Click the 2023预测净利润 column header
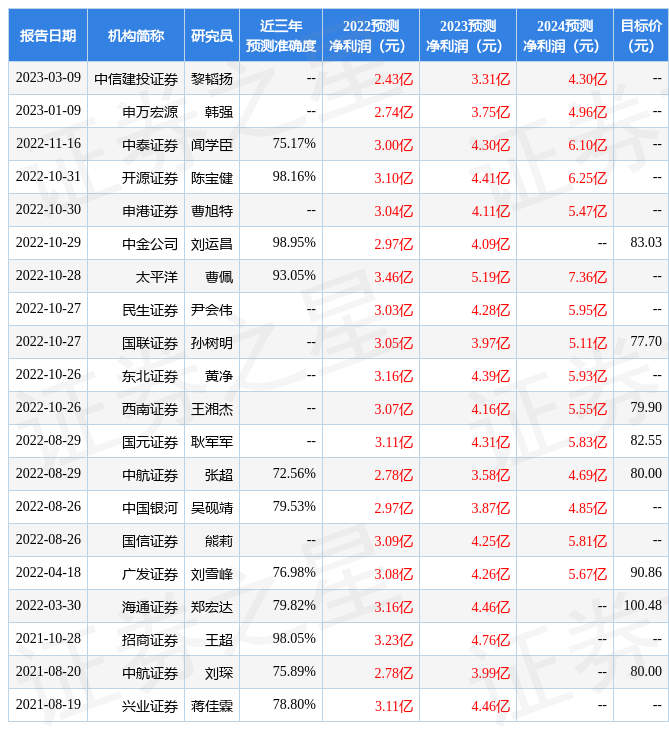The image size is (669, 730). 467,36
